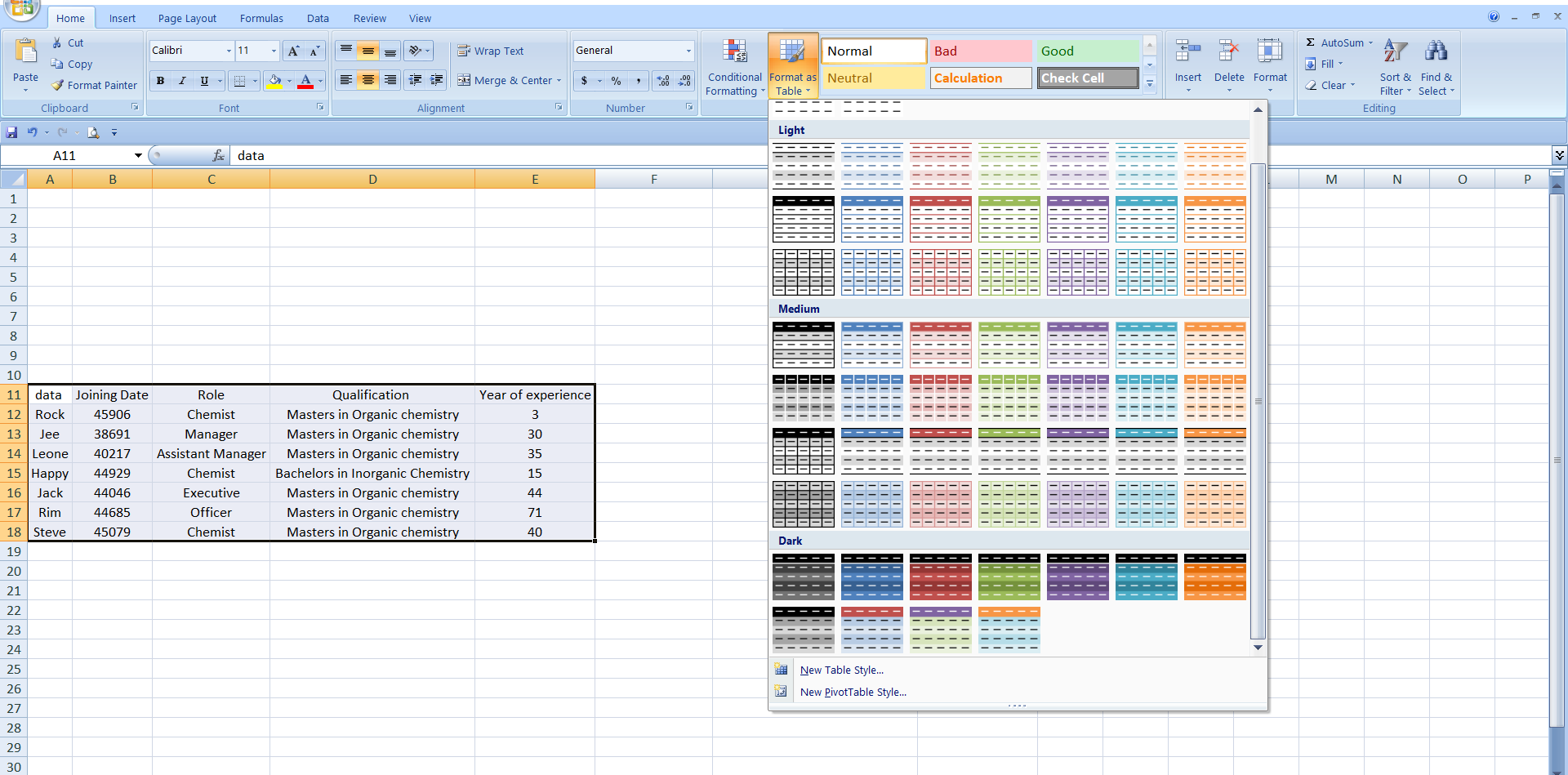Apply the Good cell style
This screenshot has width=1568, height=775.
click(x=1088, y=51)
